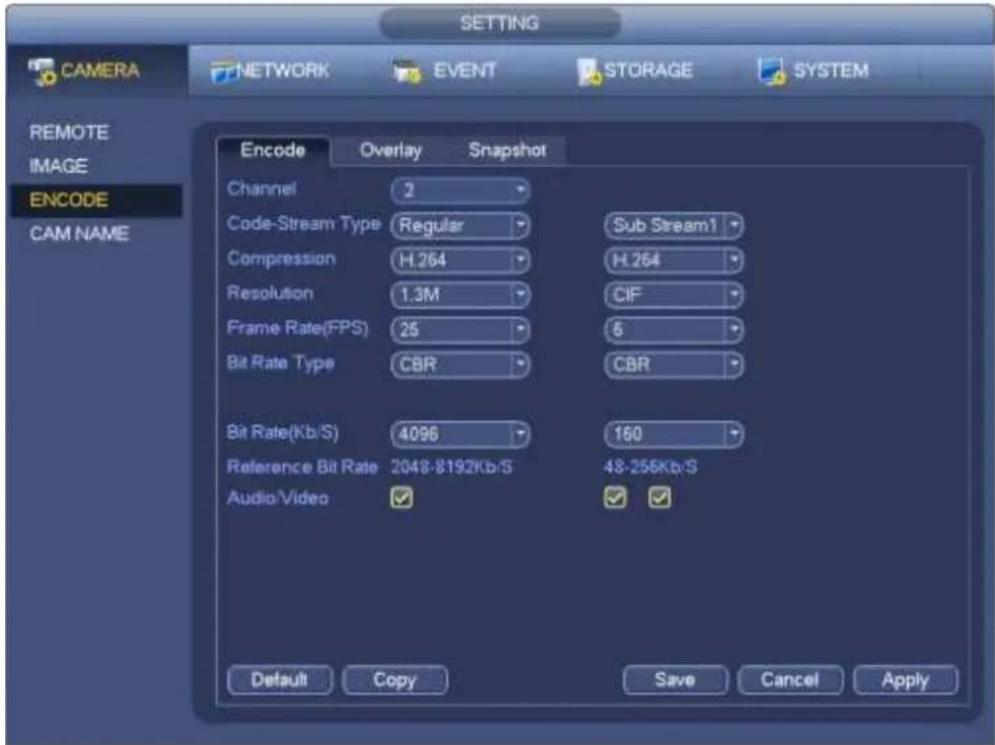Open the Channel dropdown showing 2
995x745 pixels.
click(460, 190)
